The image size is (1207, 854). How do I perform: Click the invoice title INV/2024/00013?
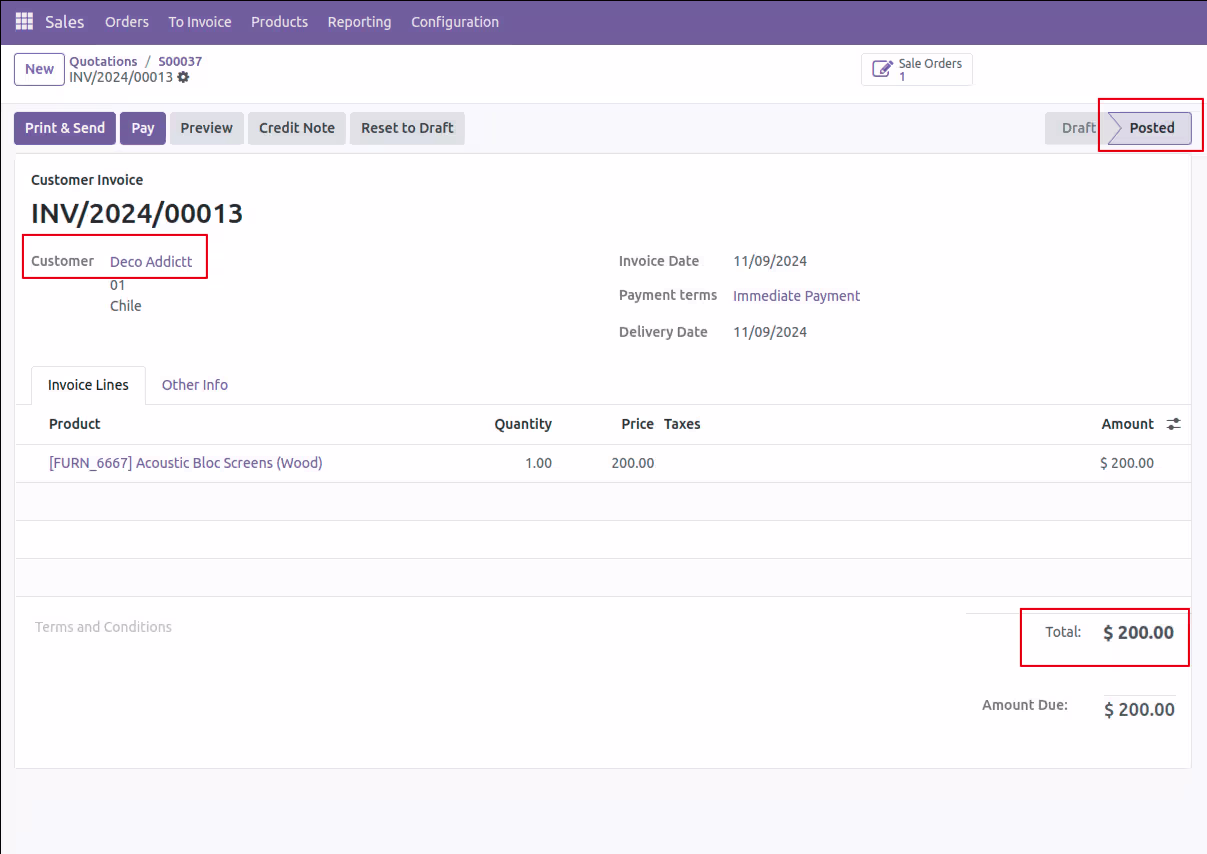(137, 214)
